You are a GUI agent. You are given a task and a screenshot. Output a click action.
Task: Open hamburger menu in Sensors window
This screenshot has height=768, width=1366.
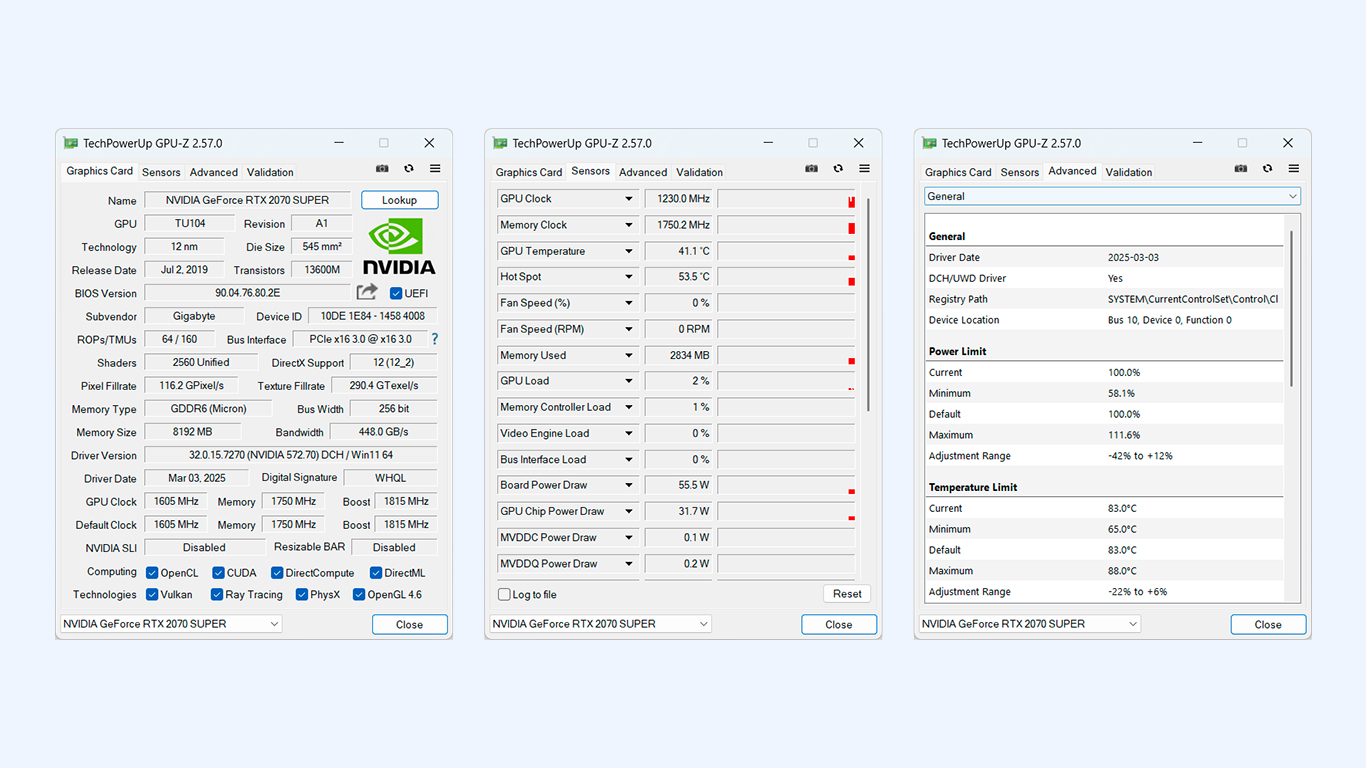pos(865,169)
